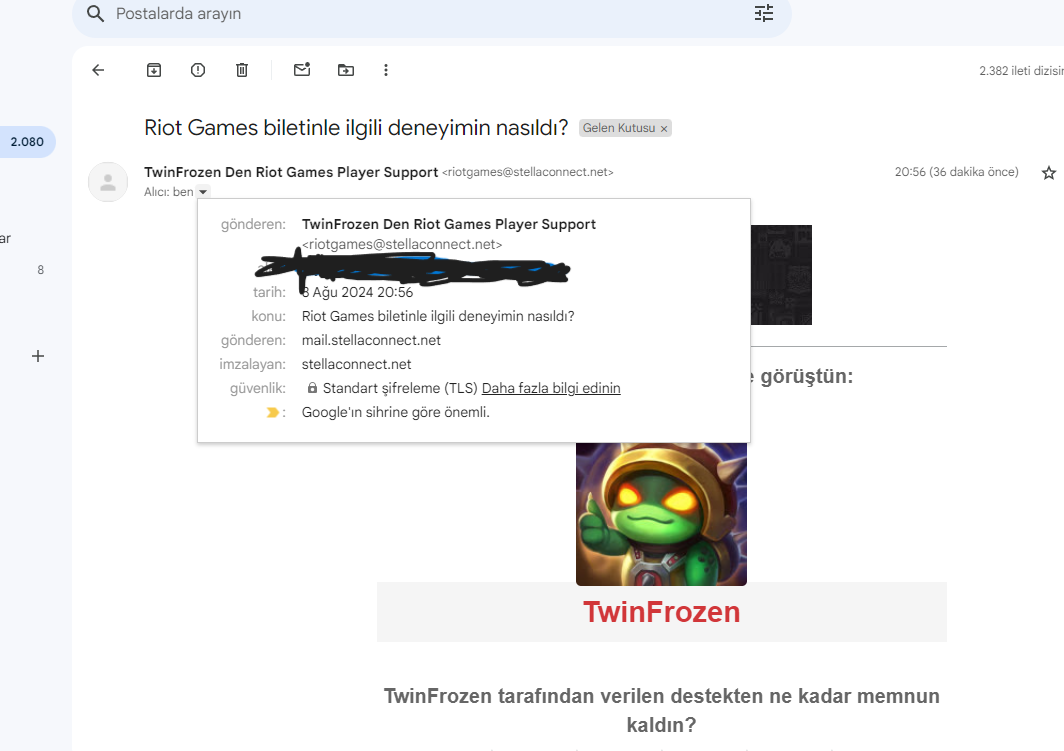Click the satisfaction question heading text
The height and width of the screenshot is (751, 1064).
click(662, 710)
